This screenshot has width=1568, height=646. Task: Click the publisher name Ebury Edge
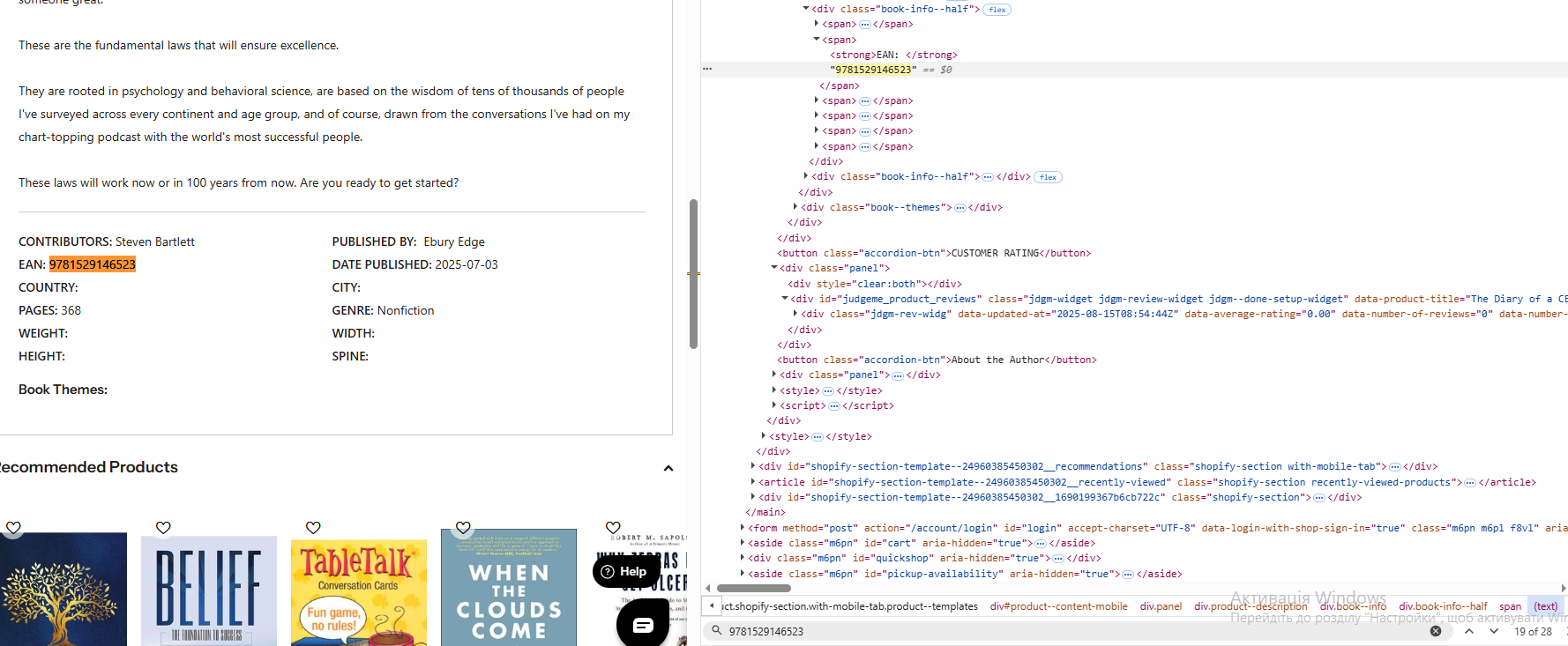454,241
